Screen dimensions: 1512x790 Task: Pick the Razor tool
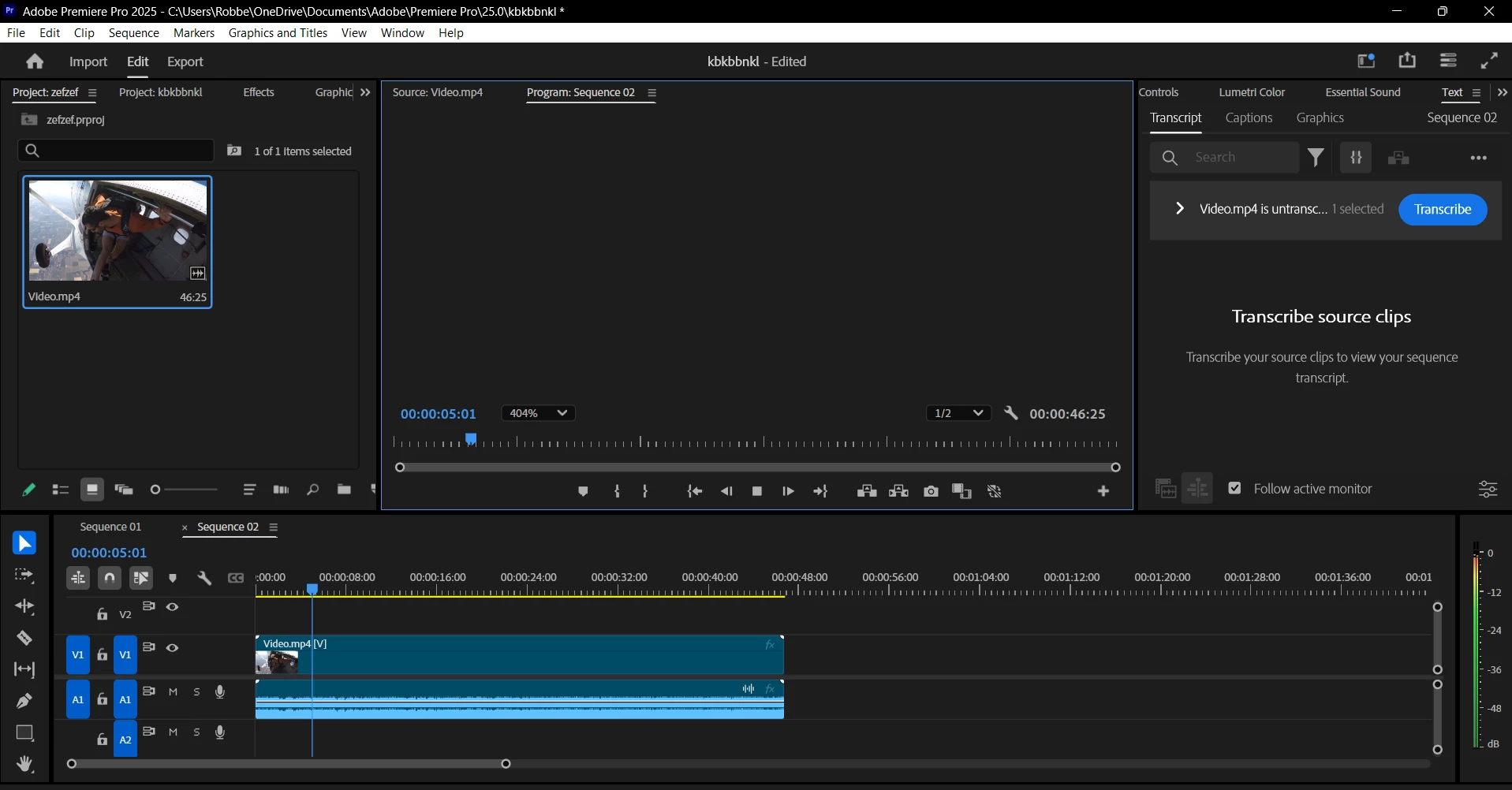click(x=24, y=638)
